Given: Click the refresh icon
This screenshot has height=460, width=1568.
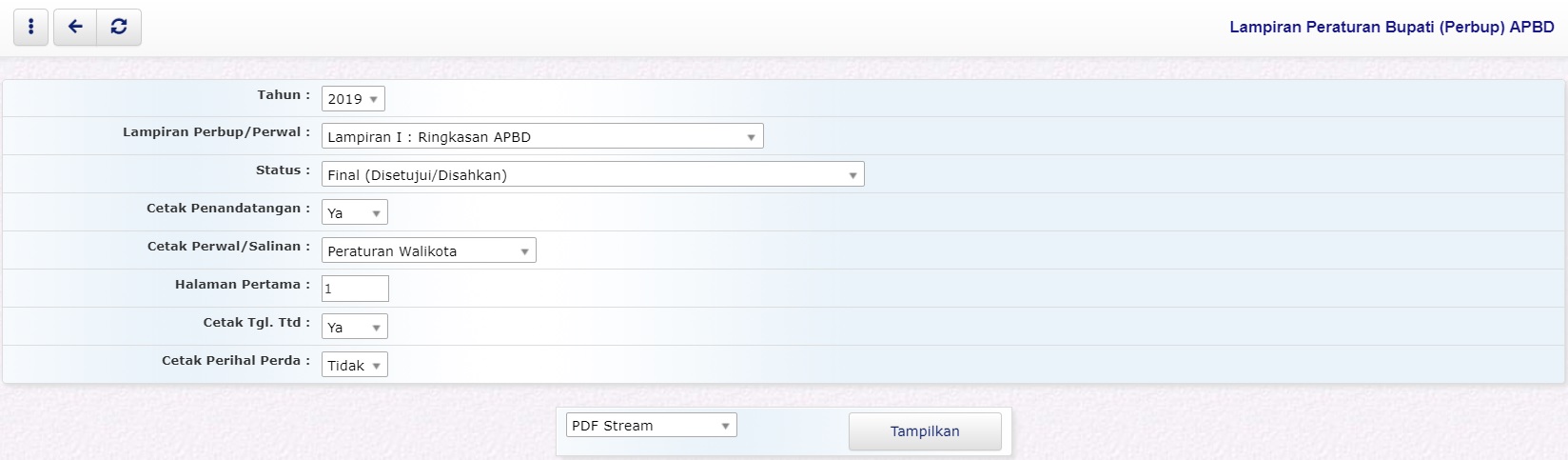Looking at the screenshot, I should (119, 28).
